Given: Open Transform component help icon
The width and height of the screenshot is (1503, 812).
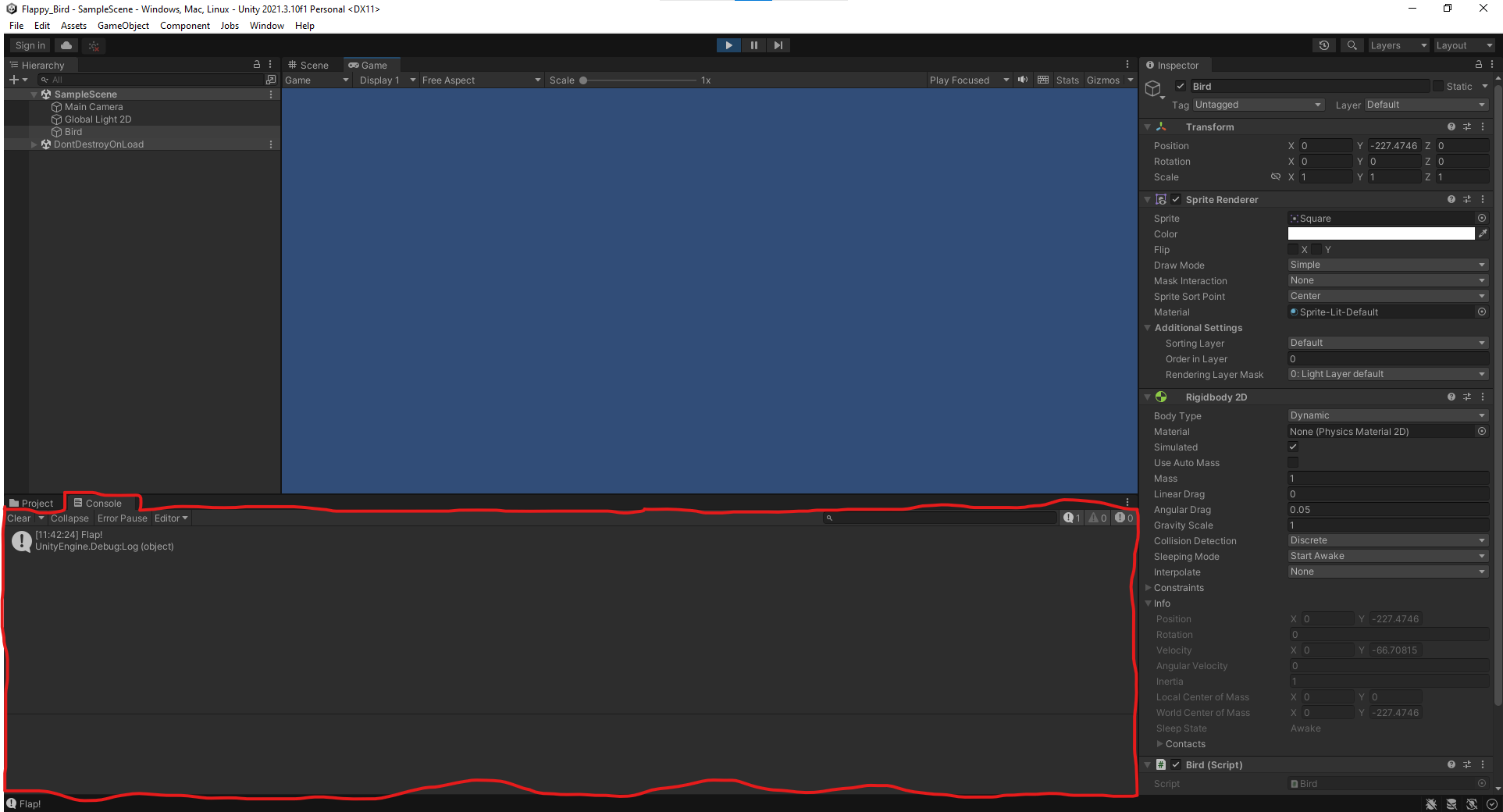Looking at the screenshot, I should [x=1451, y=126].
